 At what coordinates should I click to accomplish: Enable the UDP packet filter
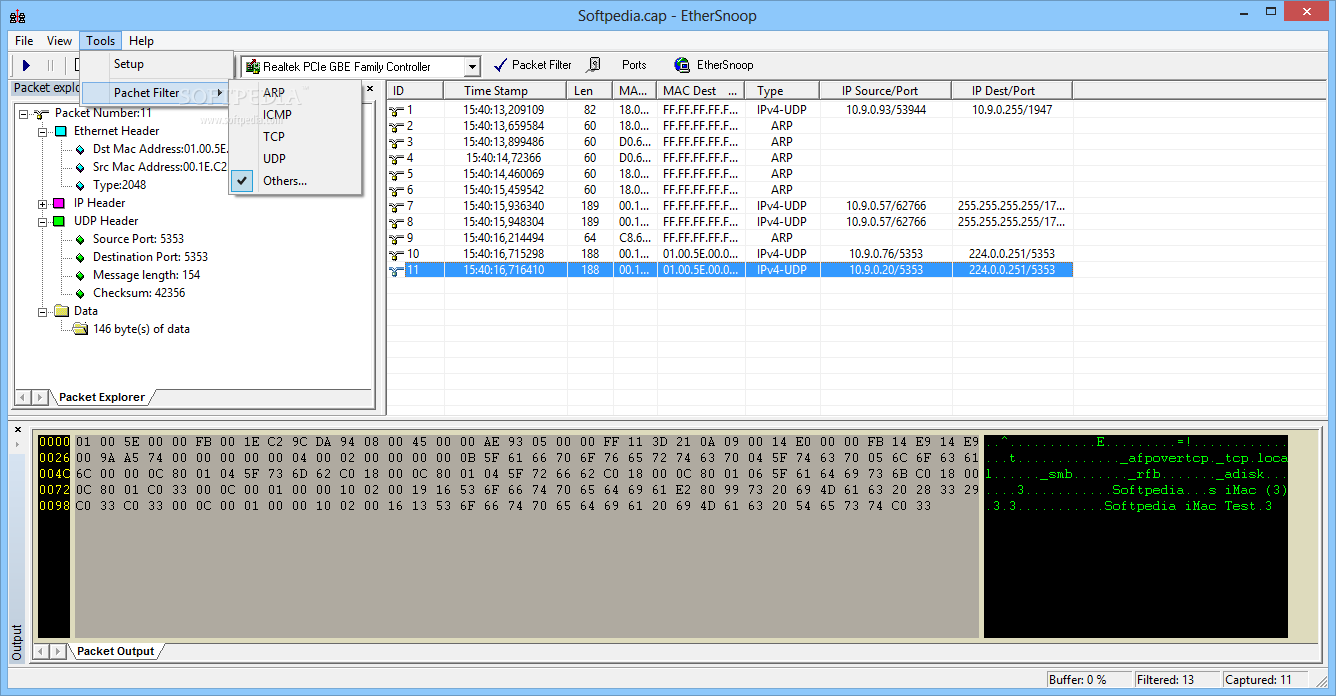click(296, 159)
